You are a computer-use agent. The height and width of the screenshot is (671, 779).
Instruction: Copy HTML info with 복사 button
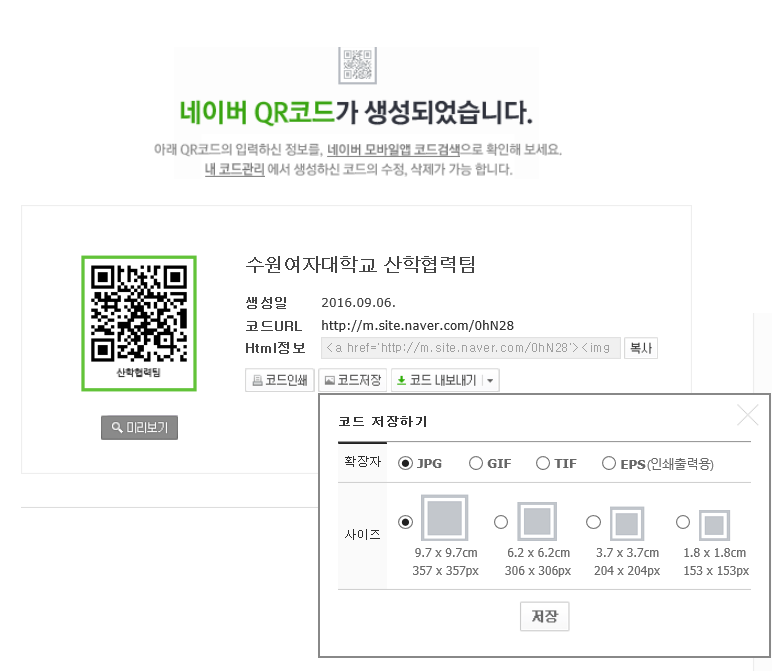click(640, 348)
